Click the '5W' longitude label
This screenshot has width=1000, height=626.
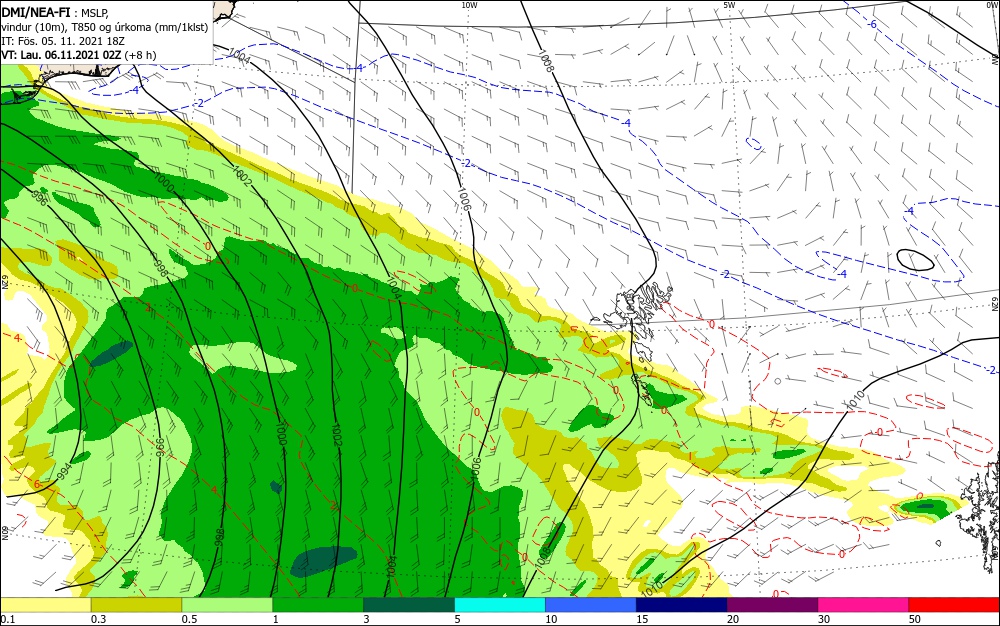[729, 5]
